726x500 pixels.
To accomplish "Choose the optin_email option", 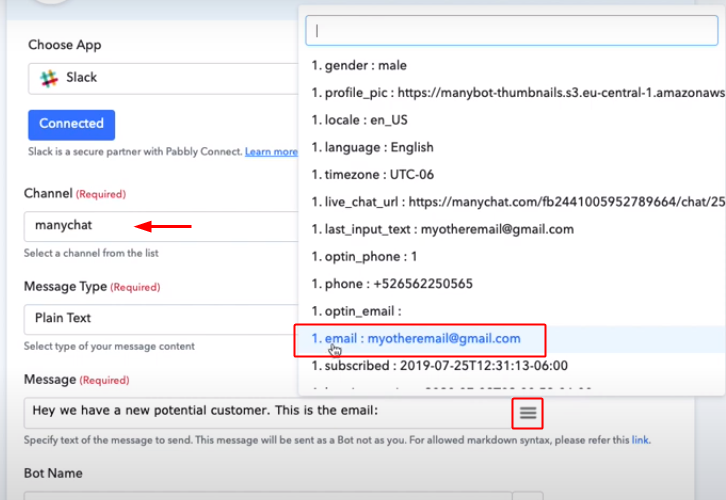I will point(512,312).
